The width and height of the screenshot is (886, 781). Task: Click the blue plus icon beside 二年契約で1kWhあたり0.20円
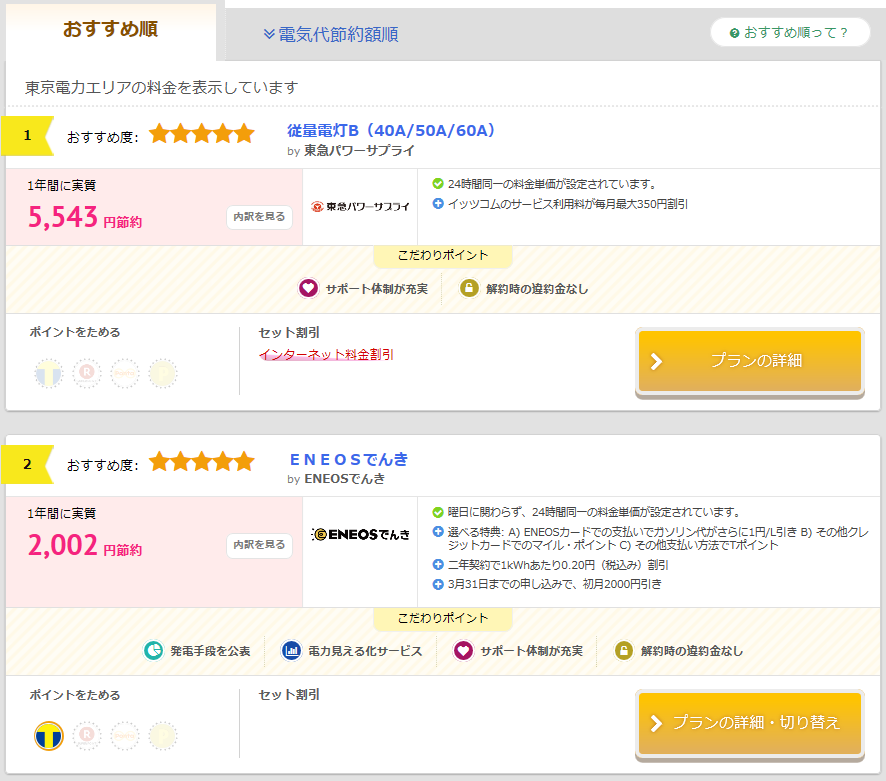438,565
